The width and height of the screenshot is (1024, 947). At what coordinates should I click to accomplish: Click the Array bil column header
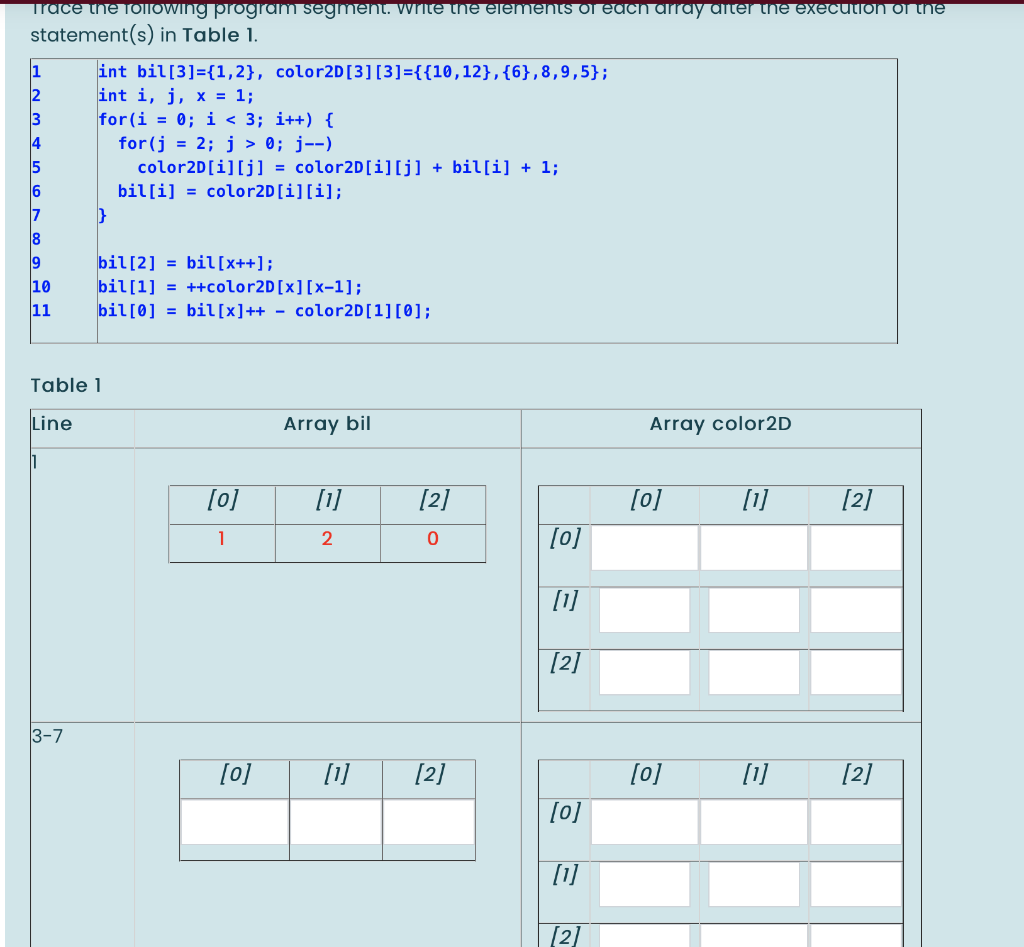326,424
